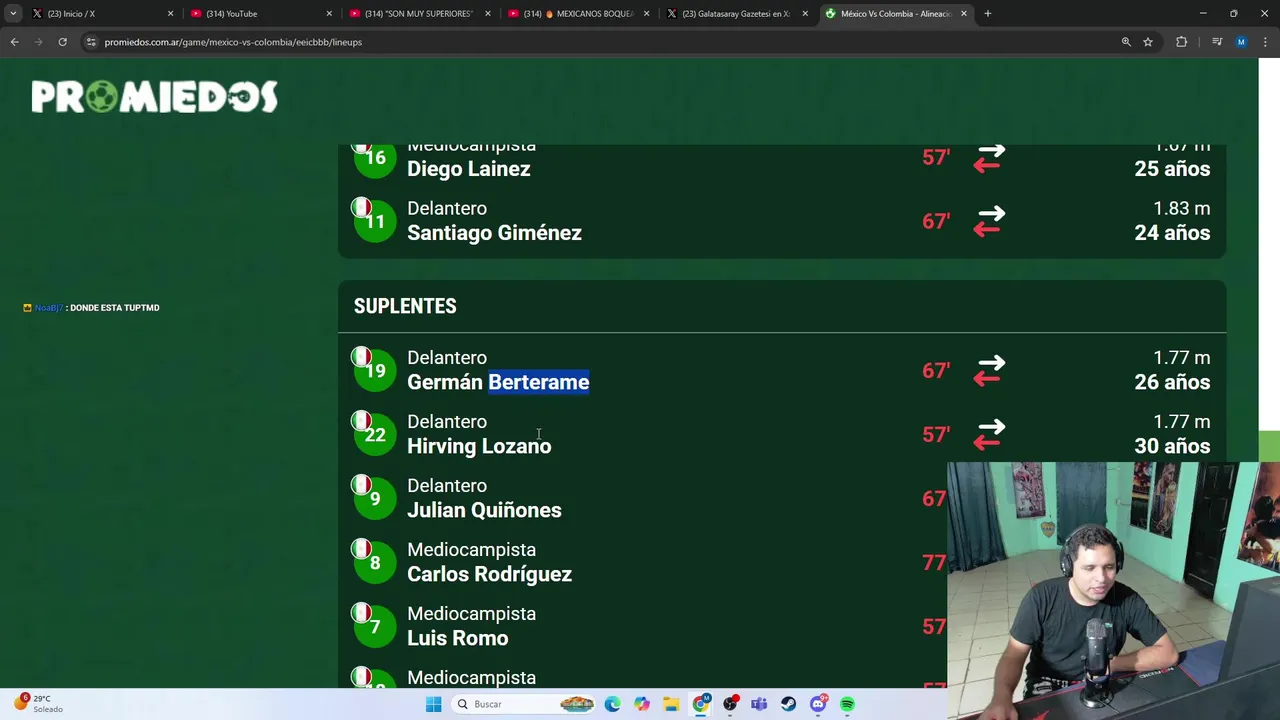Click player name Carlos Rodríguez
This screenshot has width=1280, height=720.
coord(489,574)
